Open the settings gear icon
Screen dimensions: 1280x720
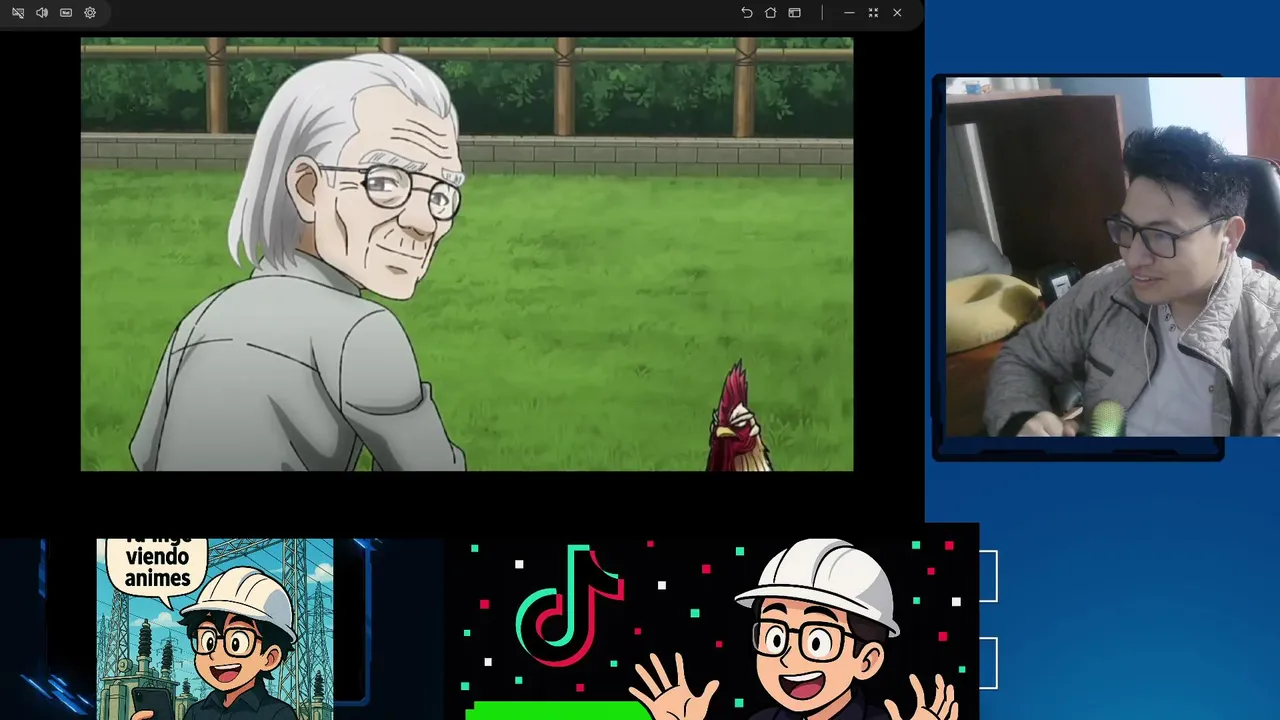point(90,13)
